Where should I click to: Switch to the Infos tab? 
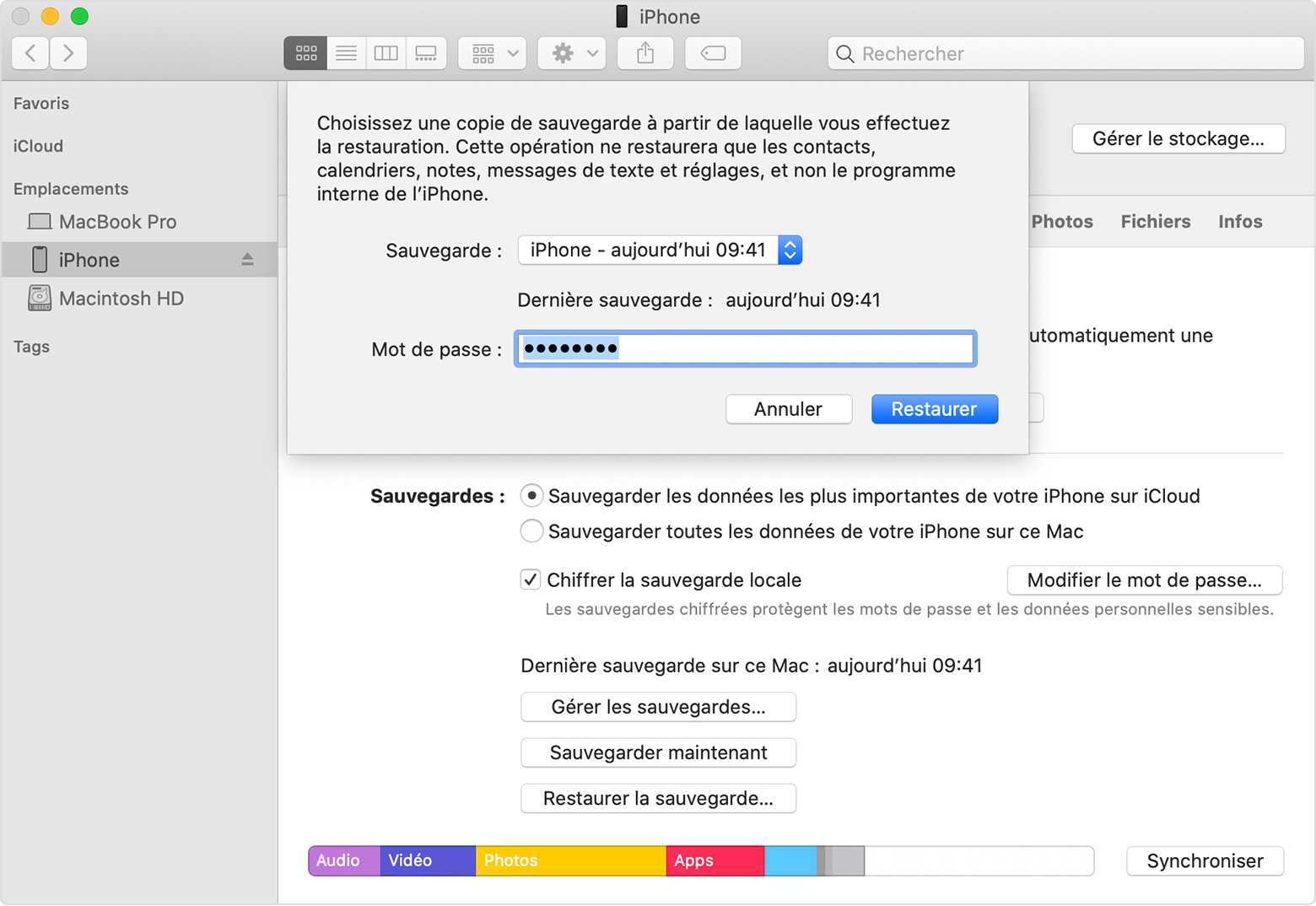tap(1239, 222)
